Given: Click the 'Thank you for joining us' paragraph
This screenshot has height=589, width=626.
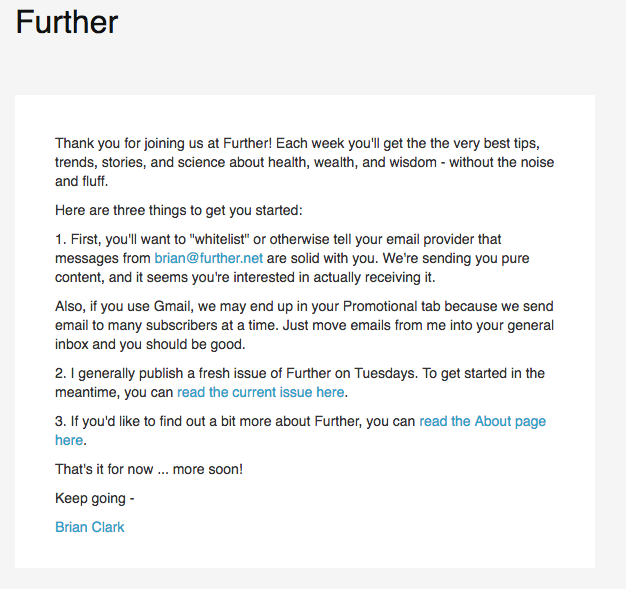Looking at the screenshot, I should (304, 162).
